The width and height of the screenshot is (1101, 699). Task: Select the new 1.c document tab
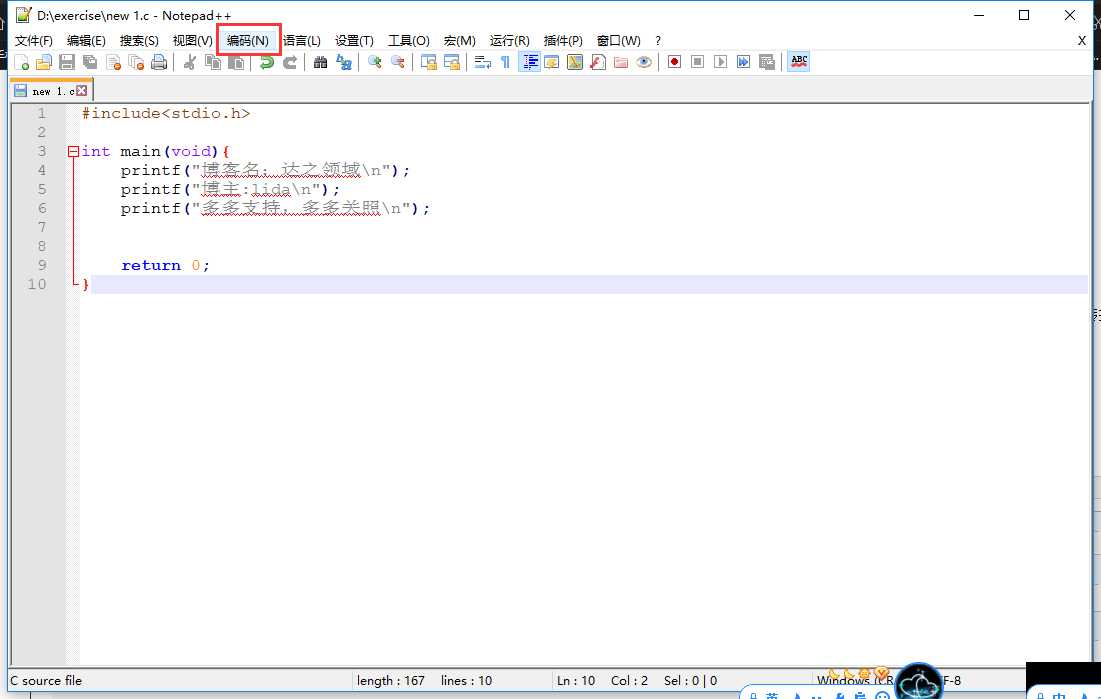pos(51,91)
